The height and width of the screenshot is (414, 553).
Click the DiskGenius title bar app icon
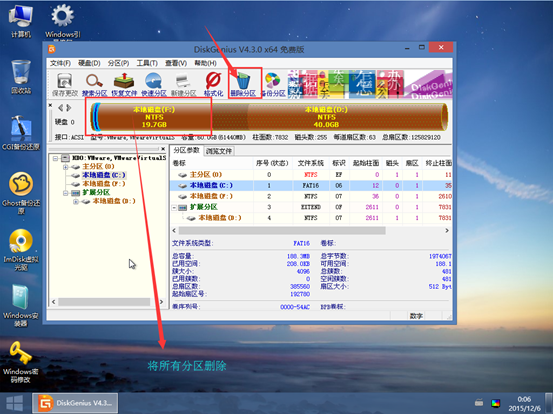tap(52, 49)
